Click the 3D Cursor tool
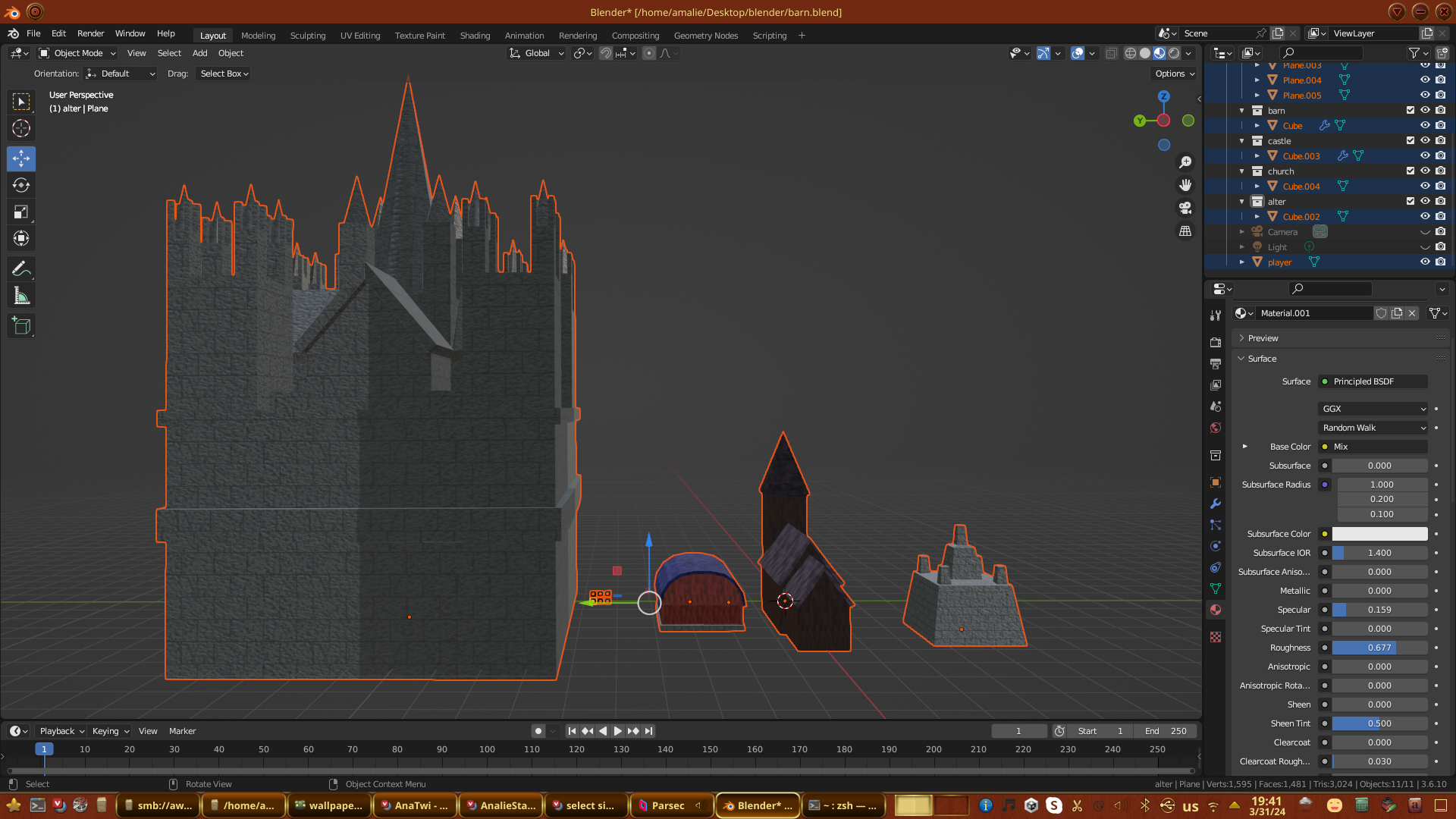This screenshot has width=1456, height=819. coord(21,128)
